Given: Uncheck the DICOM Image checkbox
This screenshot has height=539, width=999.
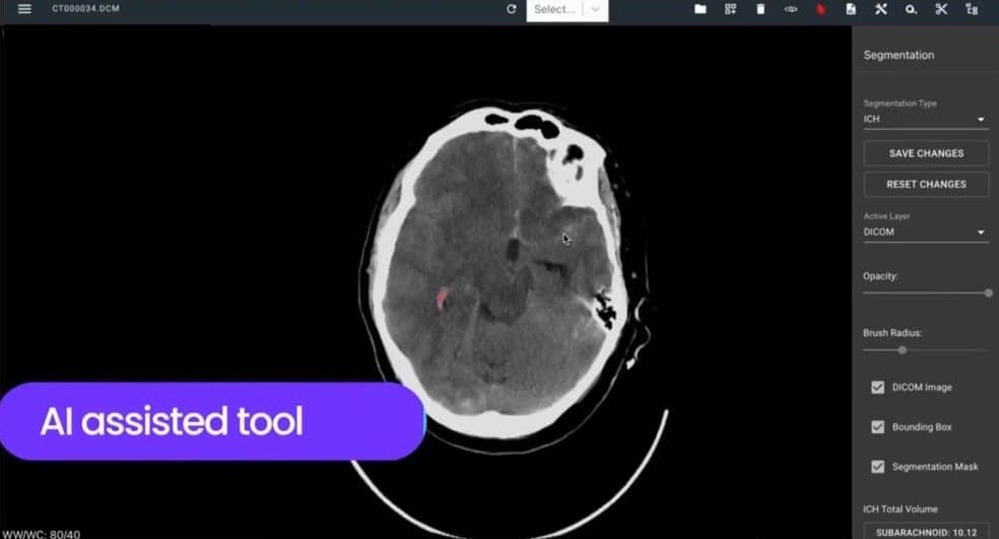Looking at the screenshot, I should coord(878,387).
